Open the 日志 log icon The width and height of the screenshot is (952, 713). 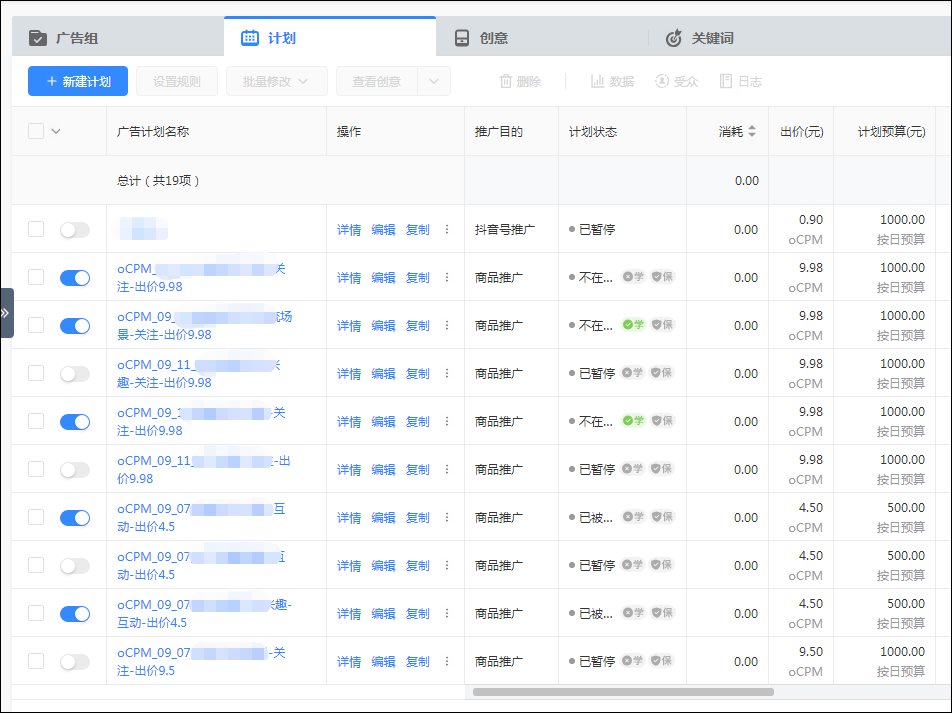(x=726, y=81)
